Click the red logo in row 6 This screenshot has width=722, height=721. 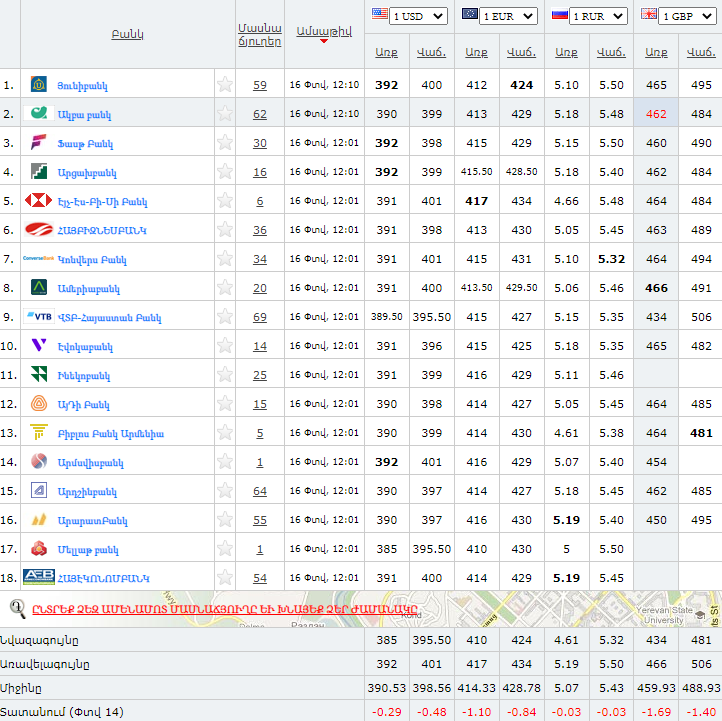point(39,229)
